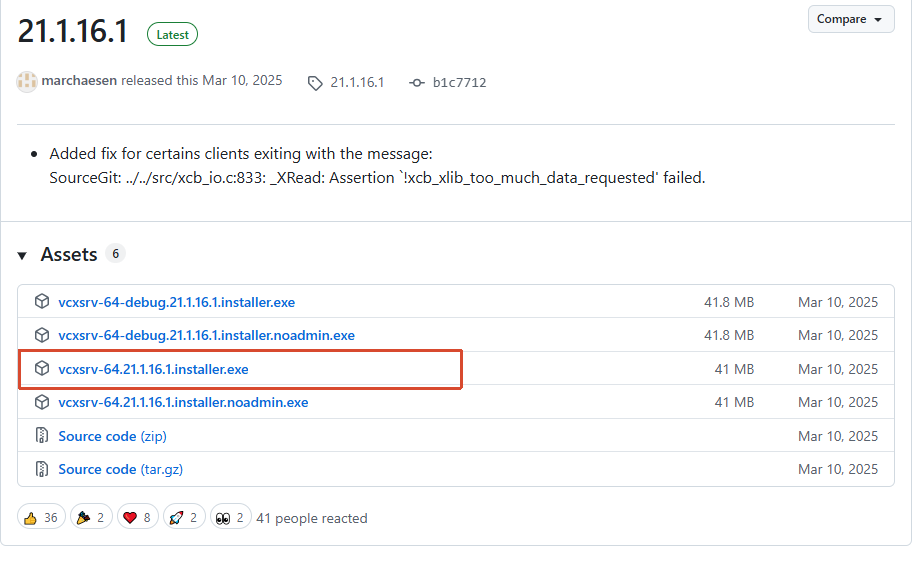923x573 pixels.
Task: Open commit b1c7712 link
Action: click(x=459, y=82)
